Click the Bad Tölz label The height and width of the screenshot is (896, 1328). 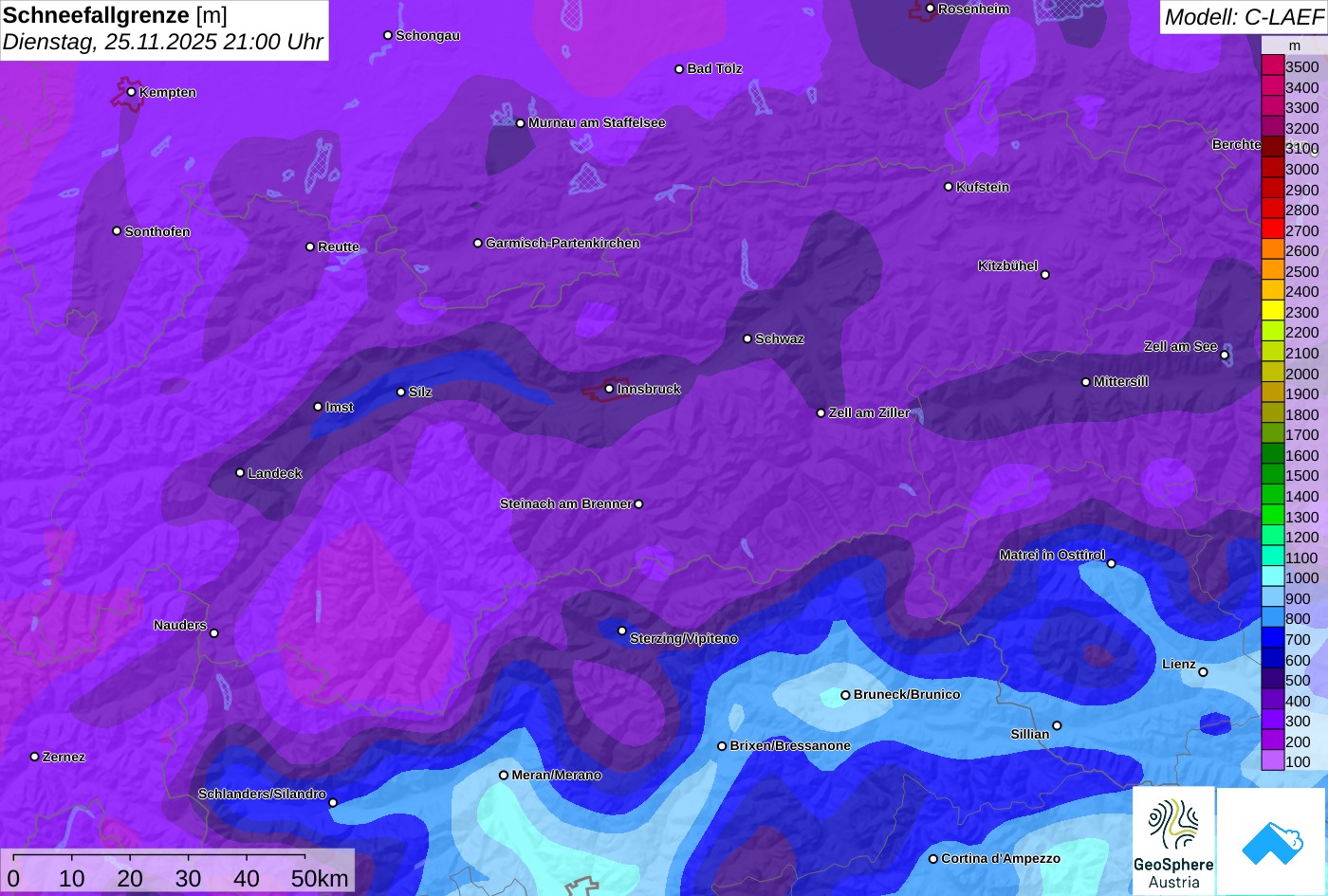coord(714,68)
